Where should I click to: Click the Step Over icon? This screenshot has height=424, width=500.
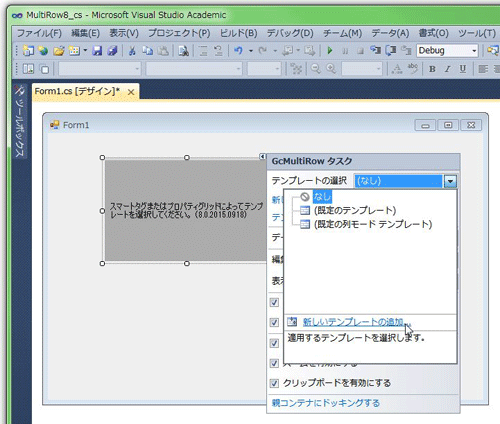391,51
